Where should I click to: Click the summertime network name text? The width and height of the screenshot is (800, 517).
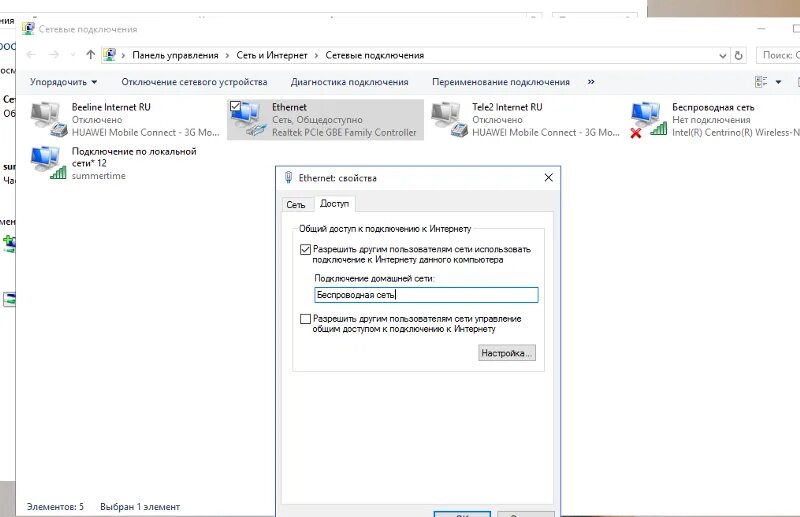[98, 176]
